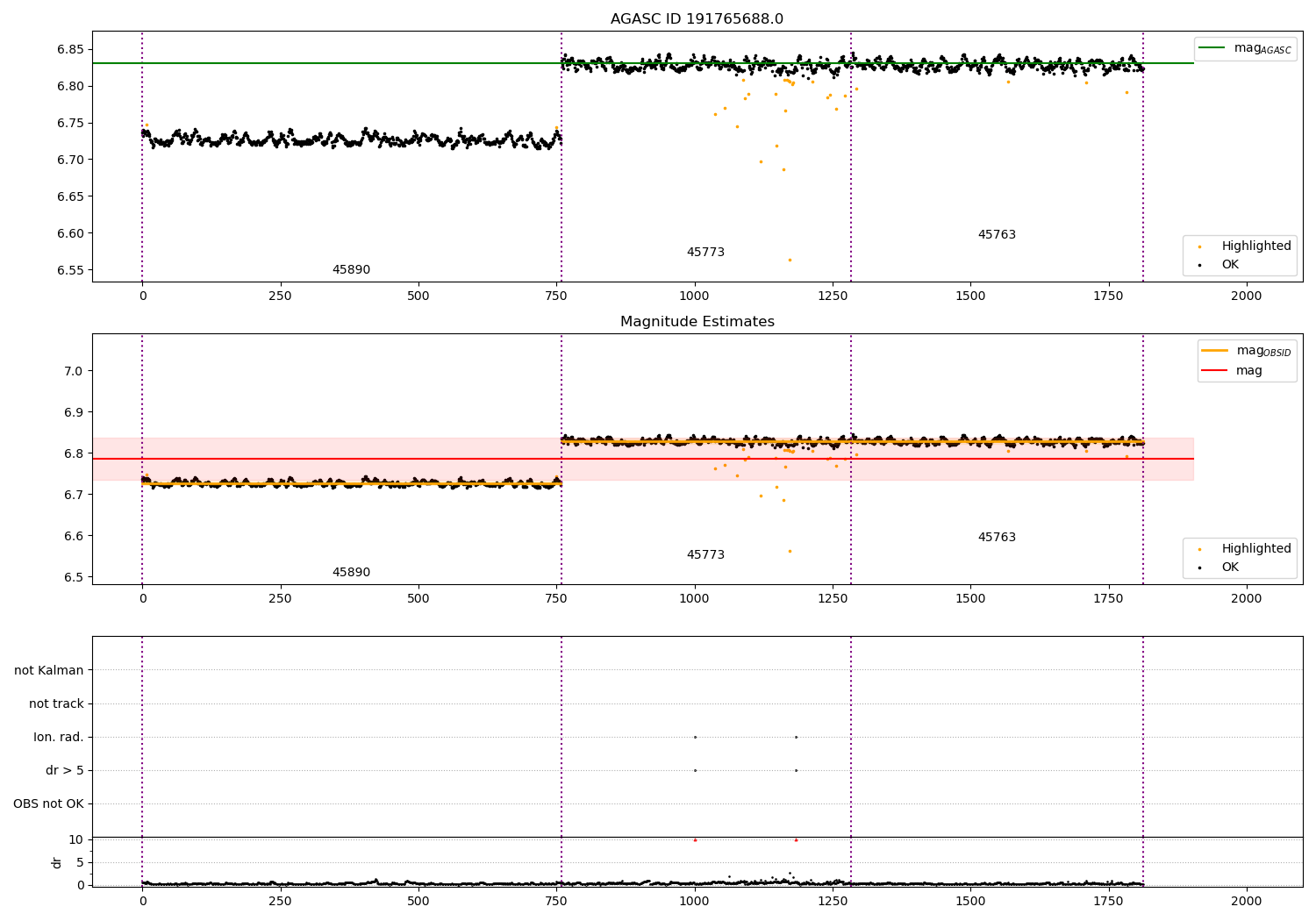Click the 1500 x-tick under the bottom plot
Viewport: 1316px width, 921px height.
(x=970, y=901)
